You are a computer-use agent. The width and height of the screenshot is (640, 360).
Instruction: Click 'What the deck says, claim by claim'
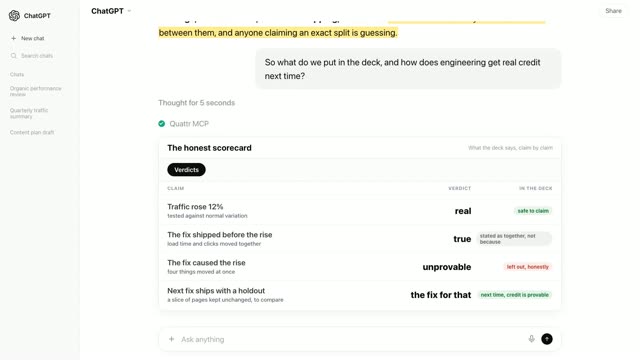tap(510, 148)
